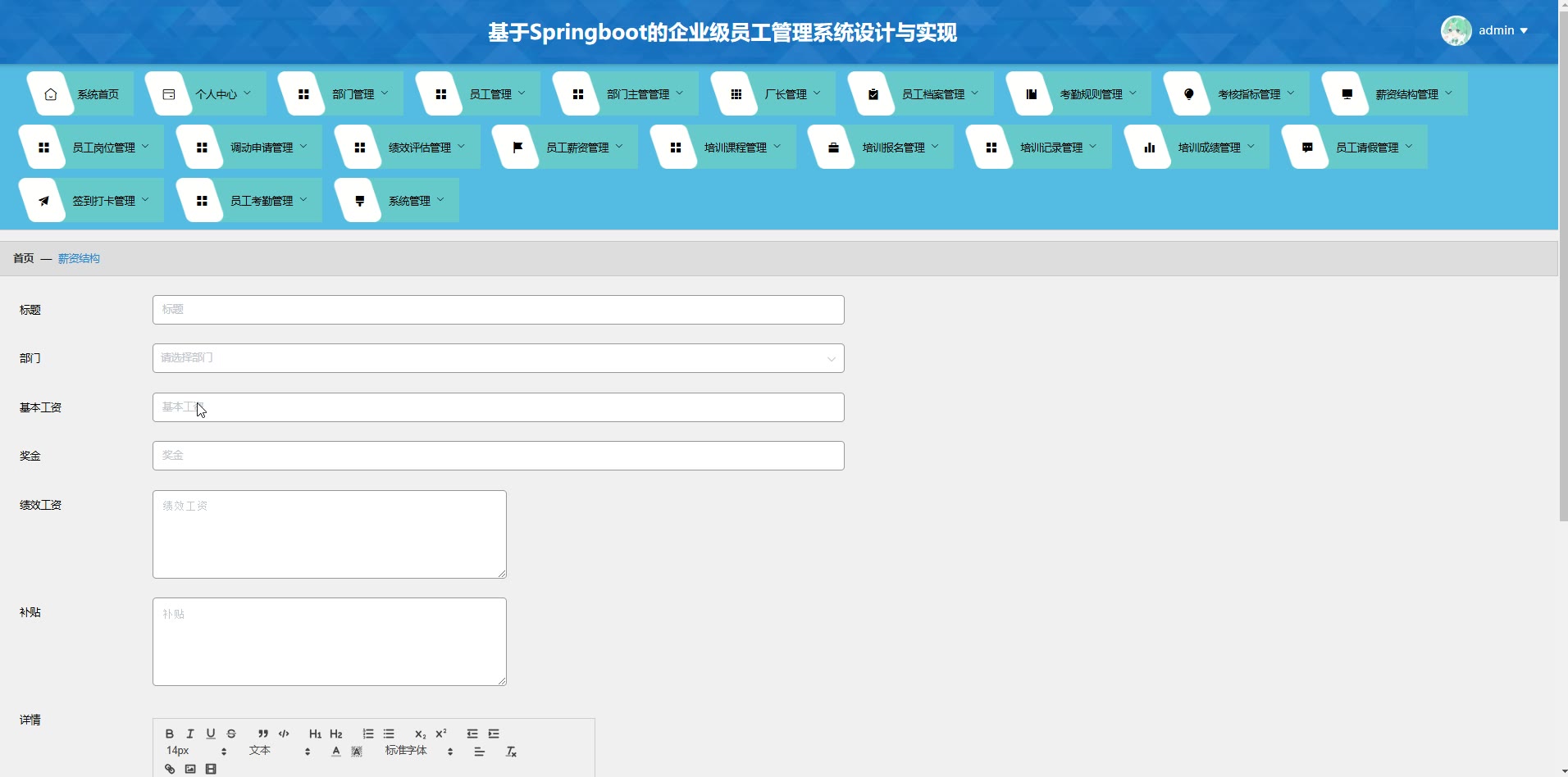Screen dimensions: 1568x777
Task: Open the 员工请假管理 menu
Action: coord(1354,148)
